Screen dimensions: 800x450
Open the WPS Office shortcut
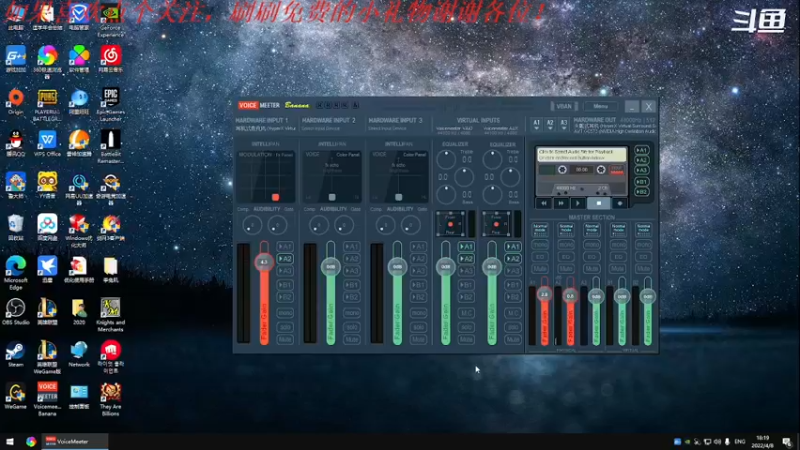(47, 143)
